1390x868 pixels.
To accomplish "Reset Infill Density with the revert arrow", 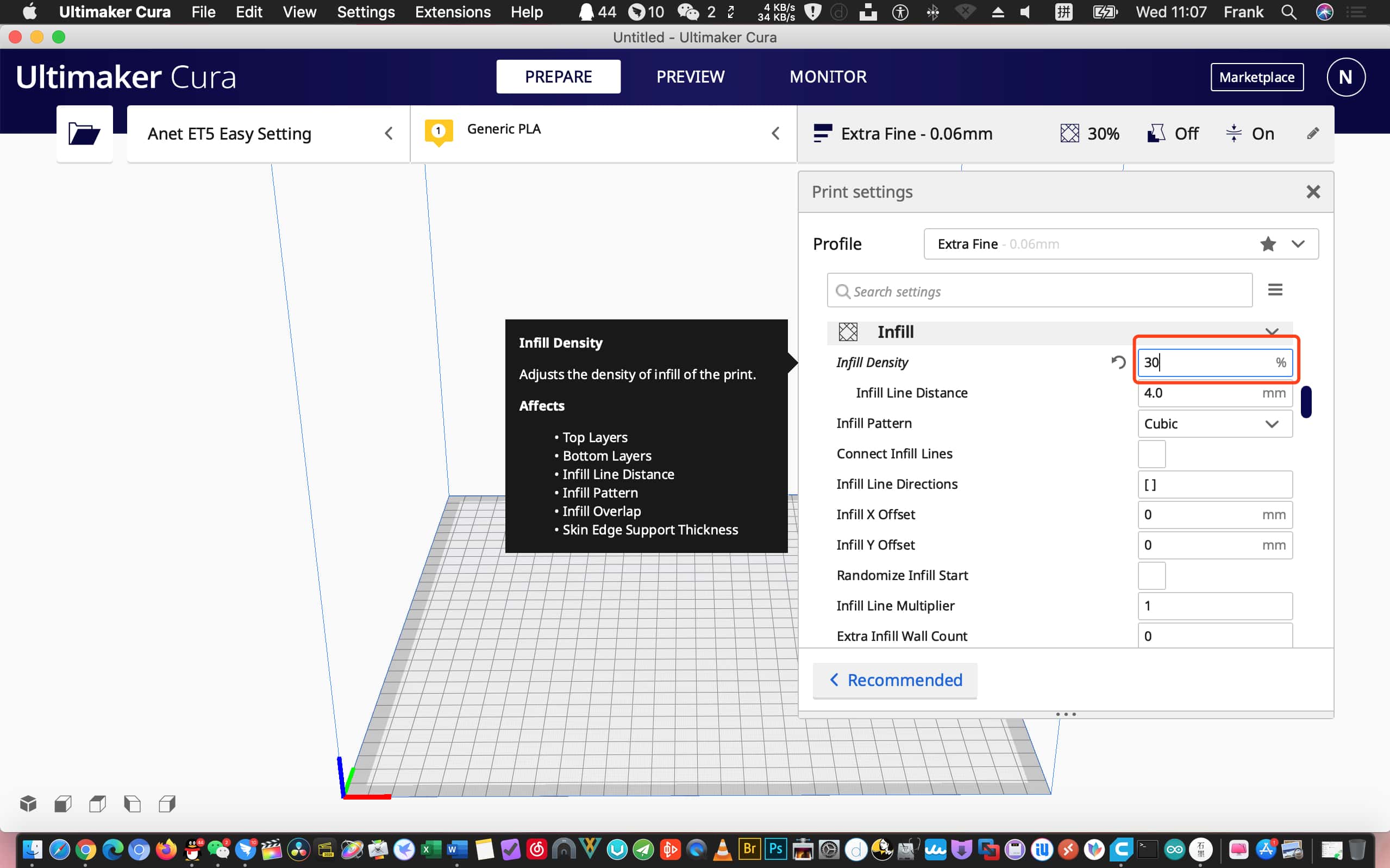I will [1118, 362].
